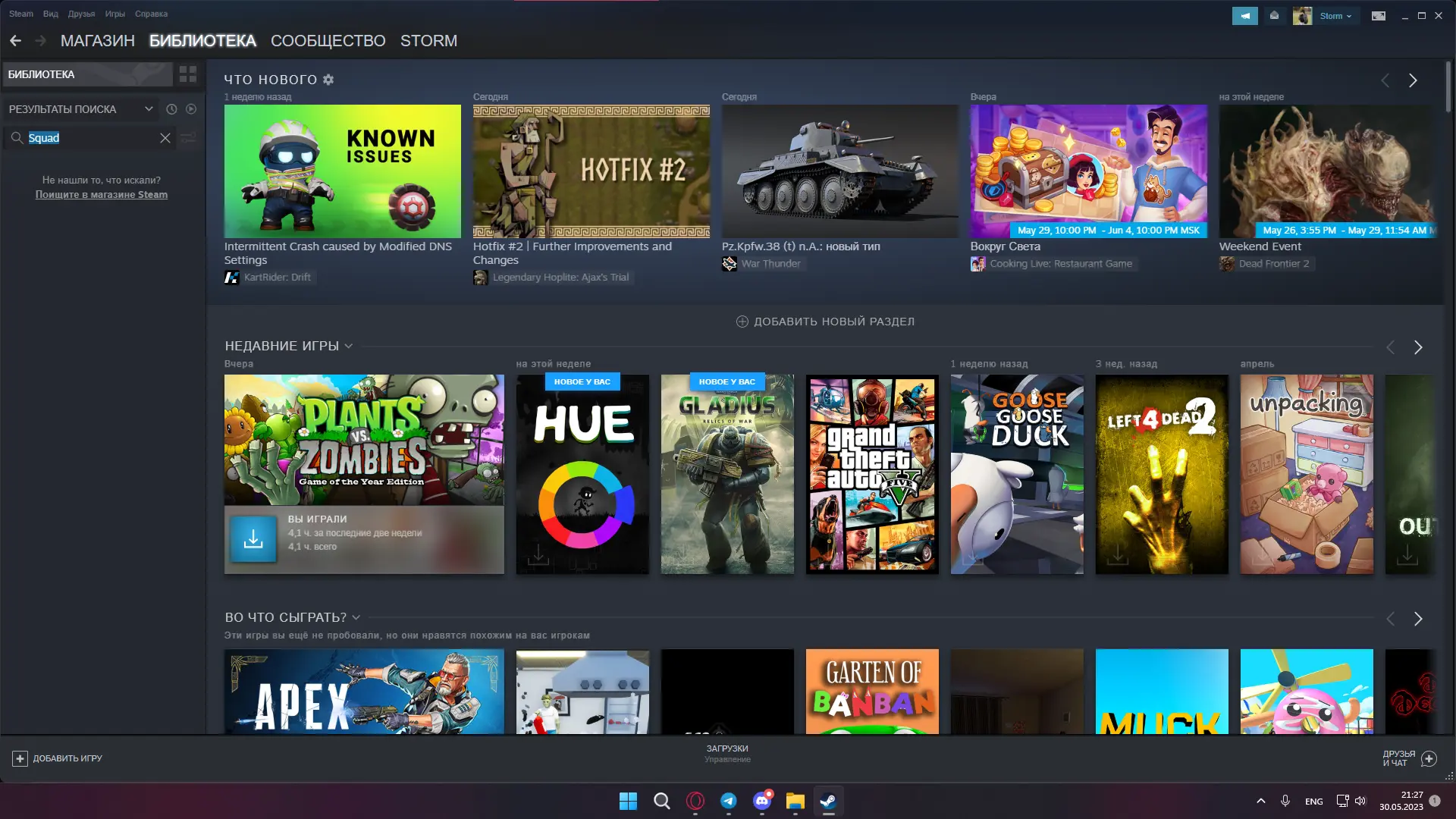
Task: Switch library to grid collections view
Action: click(x=187, y=74)
